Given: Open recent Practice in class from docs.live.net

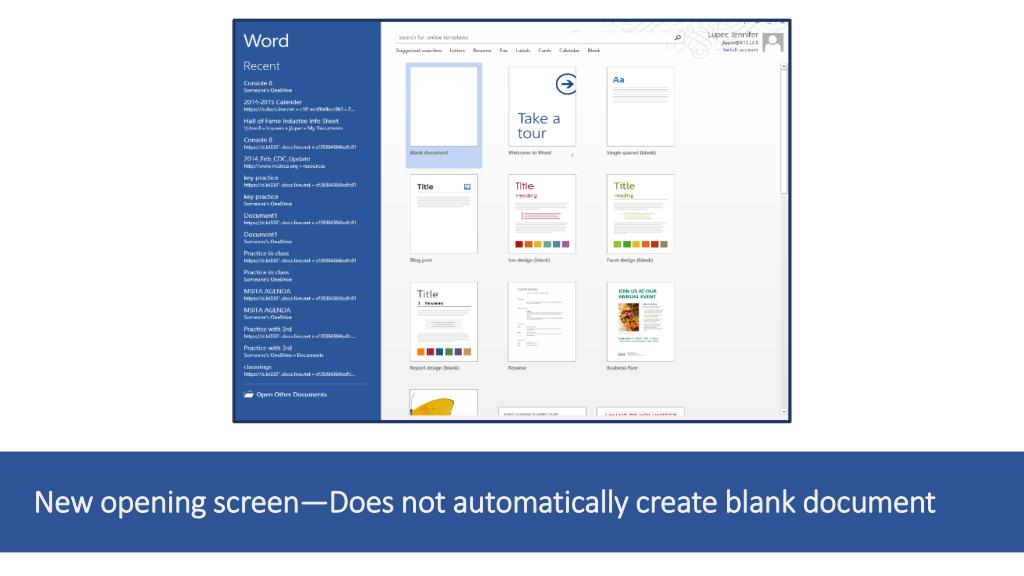Looking at the screenshot, I should [300, 257].
